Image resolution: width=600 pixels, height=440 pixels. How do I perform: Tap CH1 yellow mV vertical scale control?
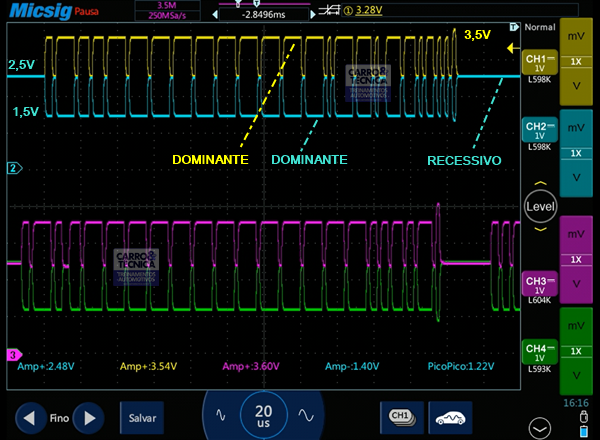click(x=576, y=35)
